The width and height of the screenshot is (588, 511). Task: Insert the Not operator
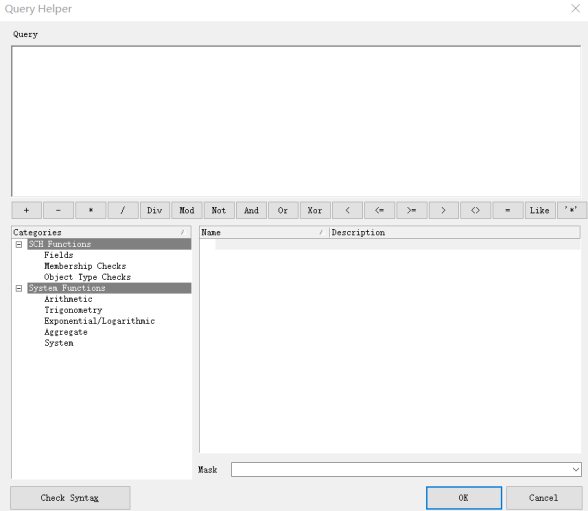click(219, 210)
